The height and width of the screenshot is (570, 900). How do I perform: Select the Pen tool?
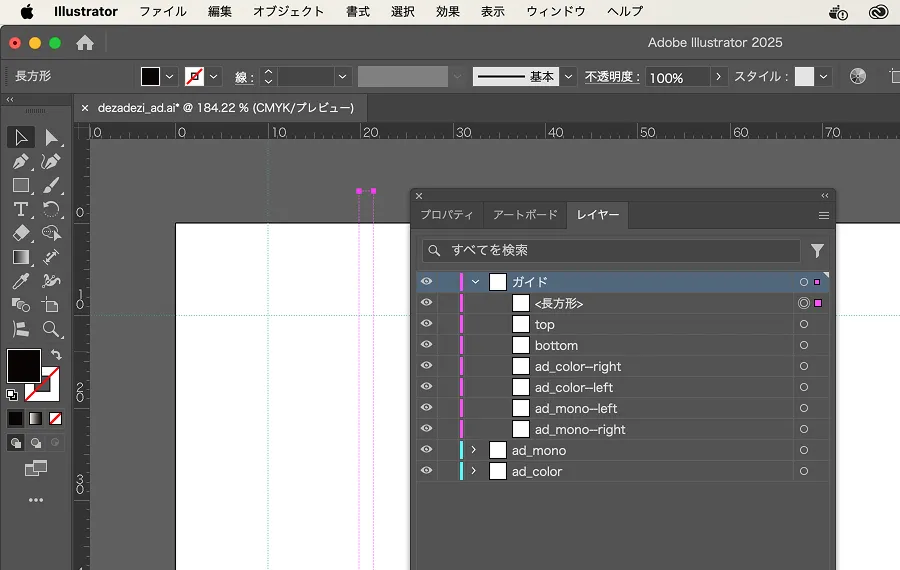[x=20, y=161]
